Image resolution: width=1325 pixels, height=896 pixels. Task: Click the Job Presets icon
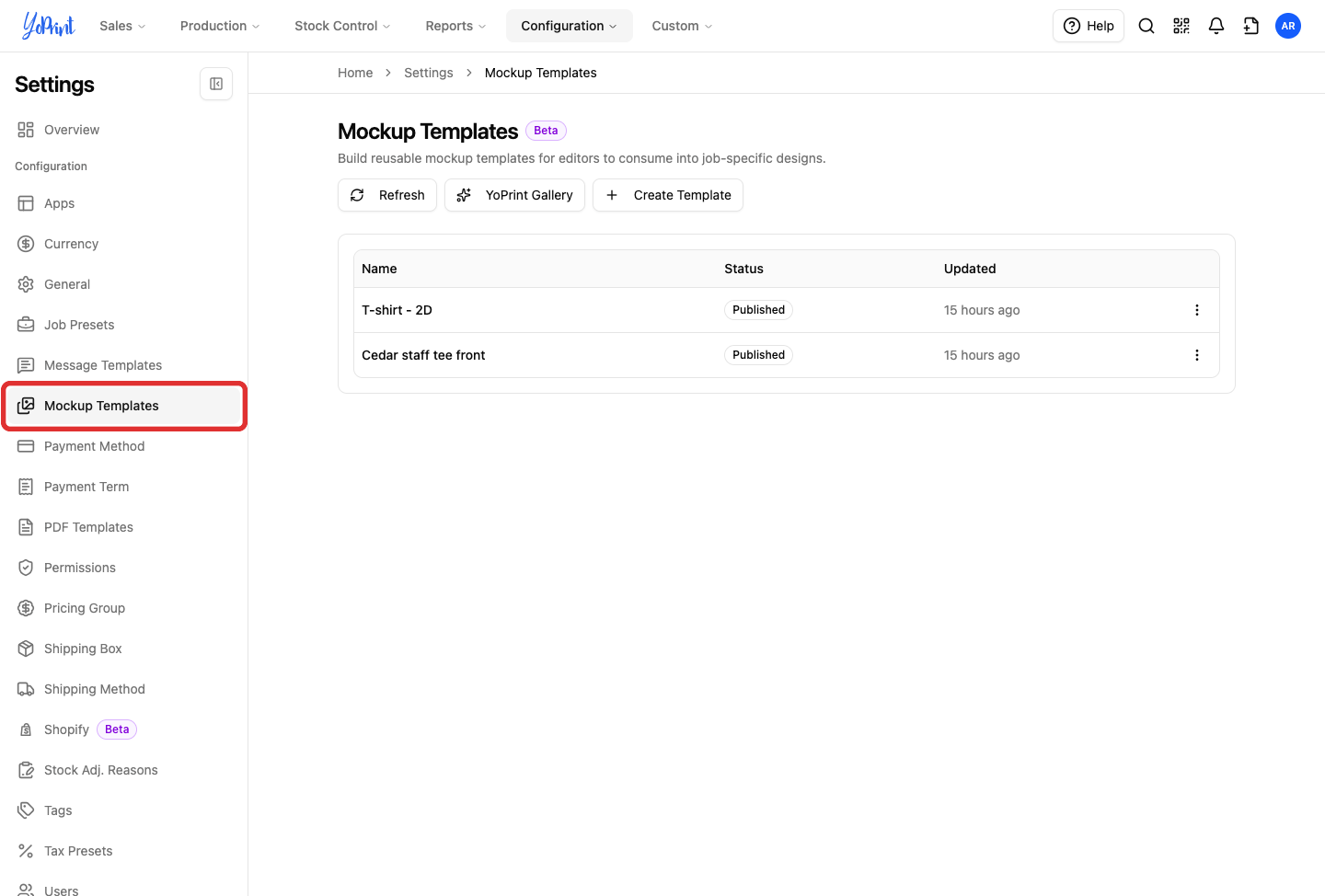(x=26, y=325)
